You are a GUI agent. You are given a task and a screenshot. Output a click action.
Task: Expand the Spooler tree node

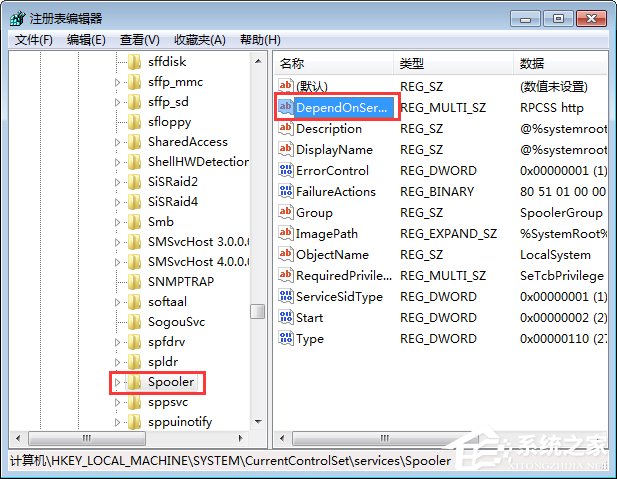(117, 382)
